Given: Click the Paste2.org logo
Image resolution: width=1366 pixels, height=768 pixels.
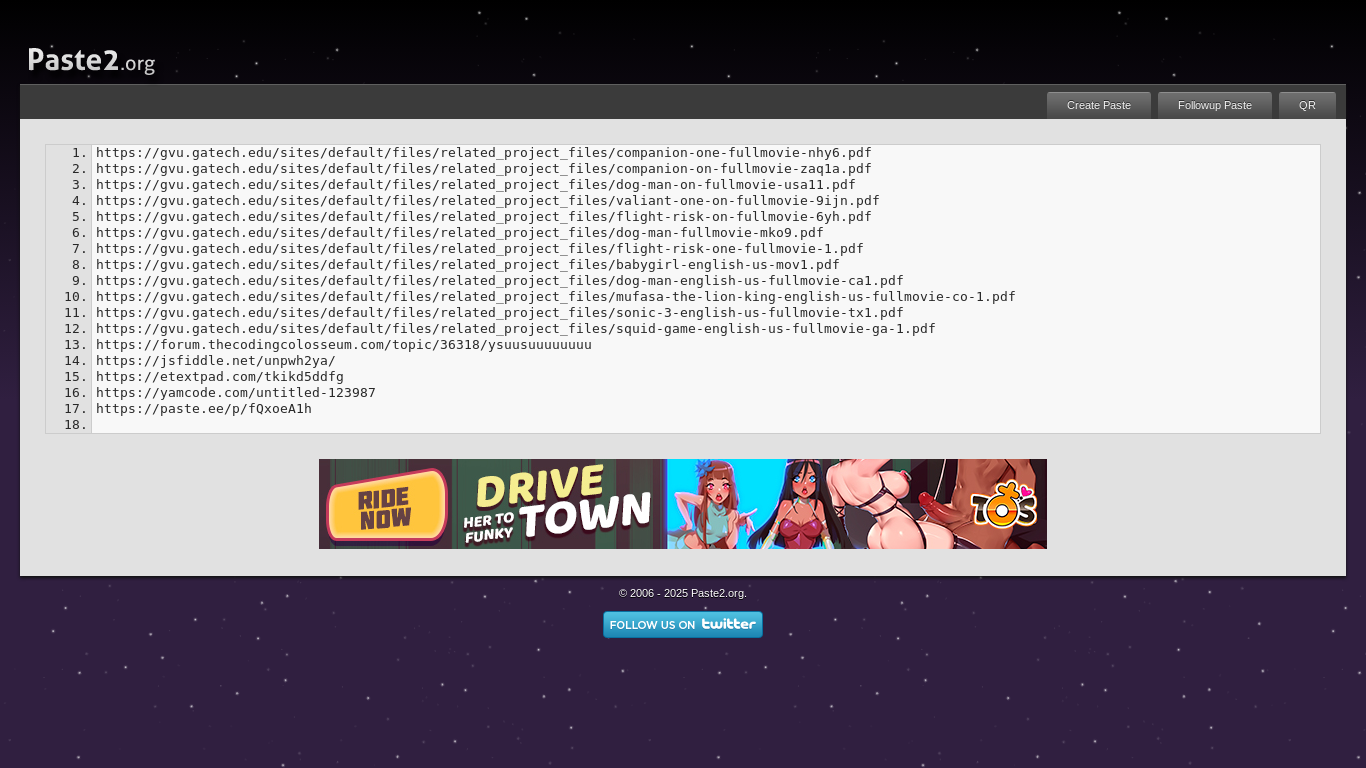Looking at the screenshot, I should pos(91,61).
